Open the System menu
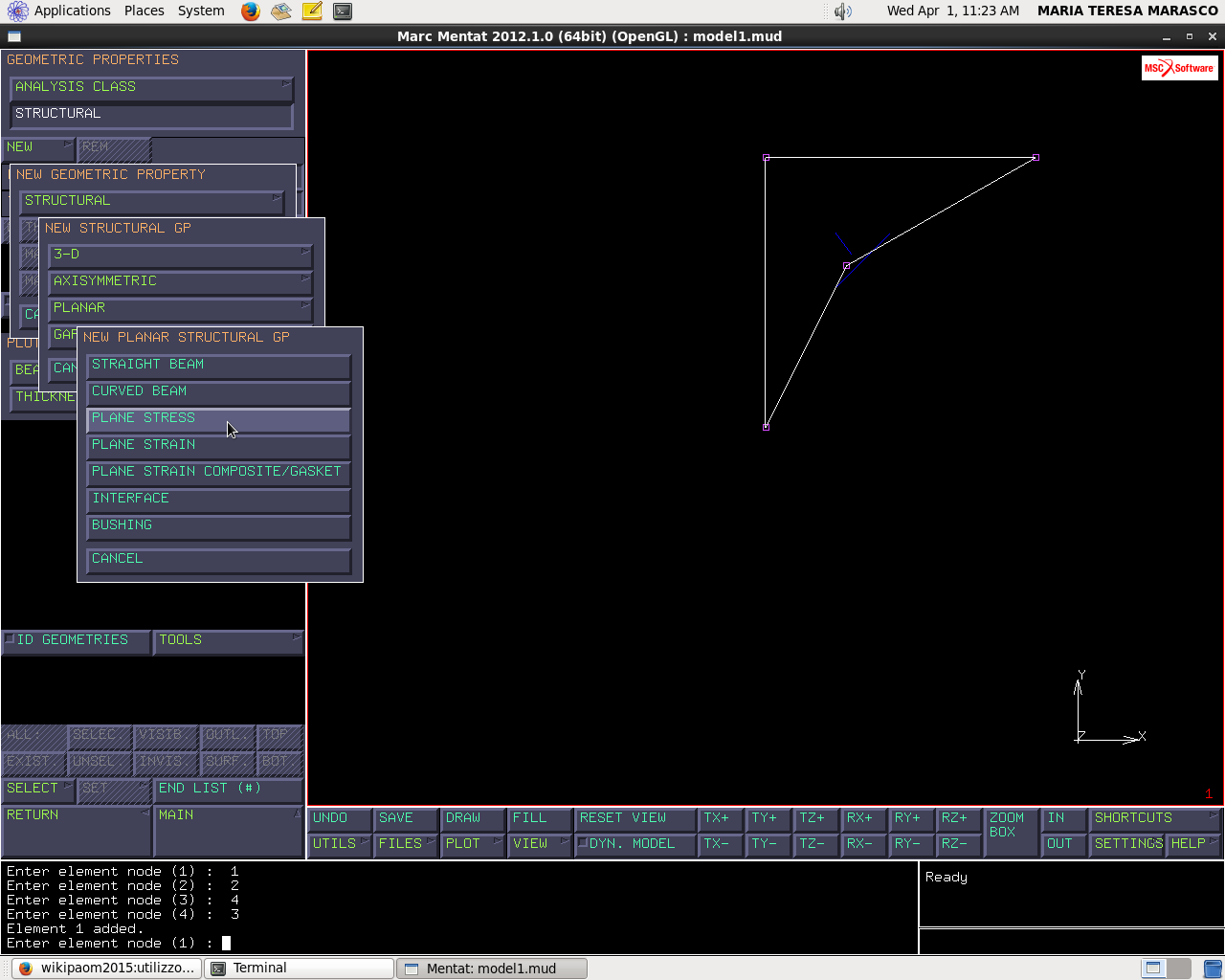This screenshot has width=1225, height=980. click(201, 11)
